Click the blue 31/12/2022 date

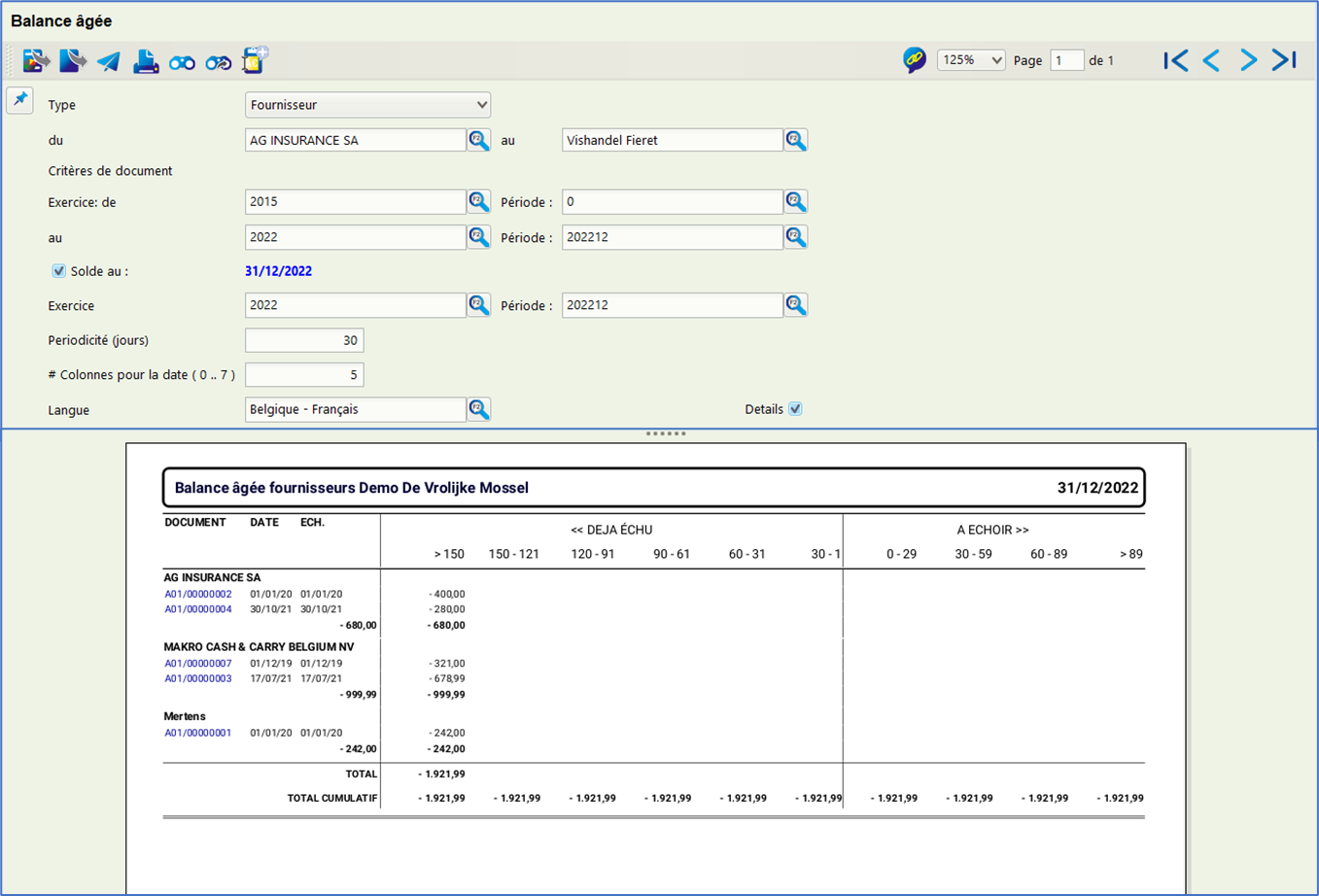pos(278,271)
